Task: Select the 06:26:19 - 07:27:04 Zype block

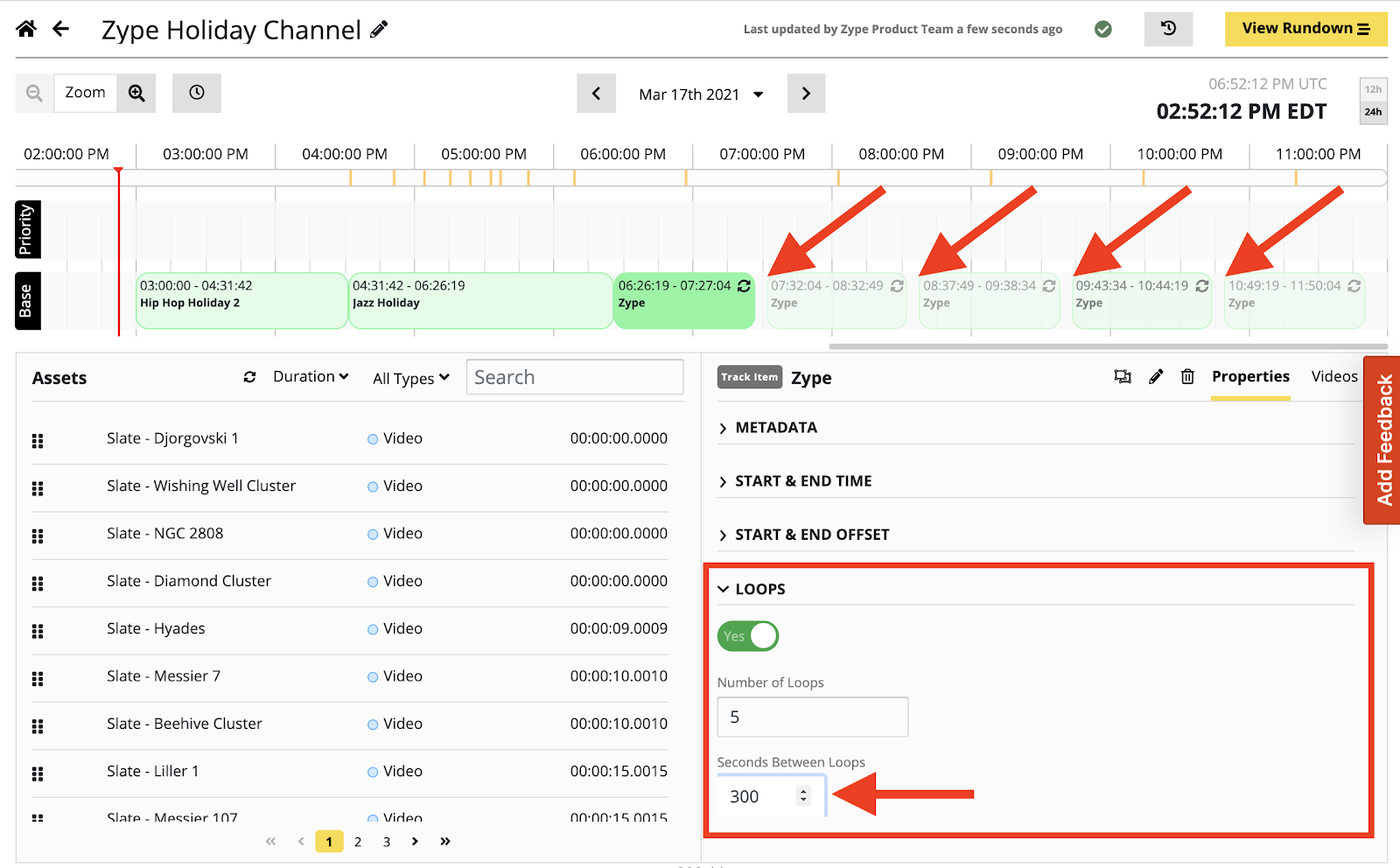Action: click(684, 301)
